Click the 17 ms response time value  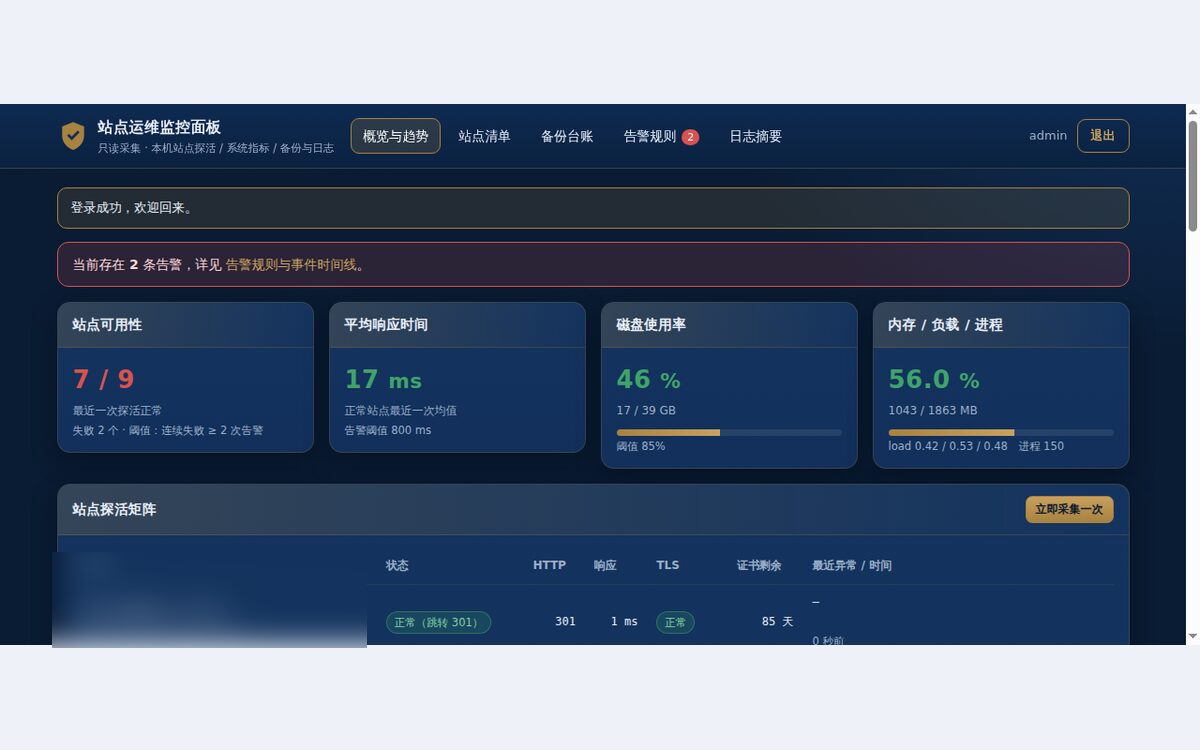[383, 380]
